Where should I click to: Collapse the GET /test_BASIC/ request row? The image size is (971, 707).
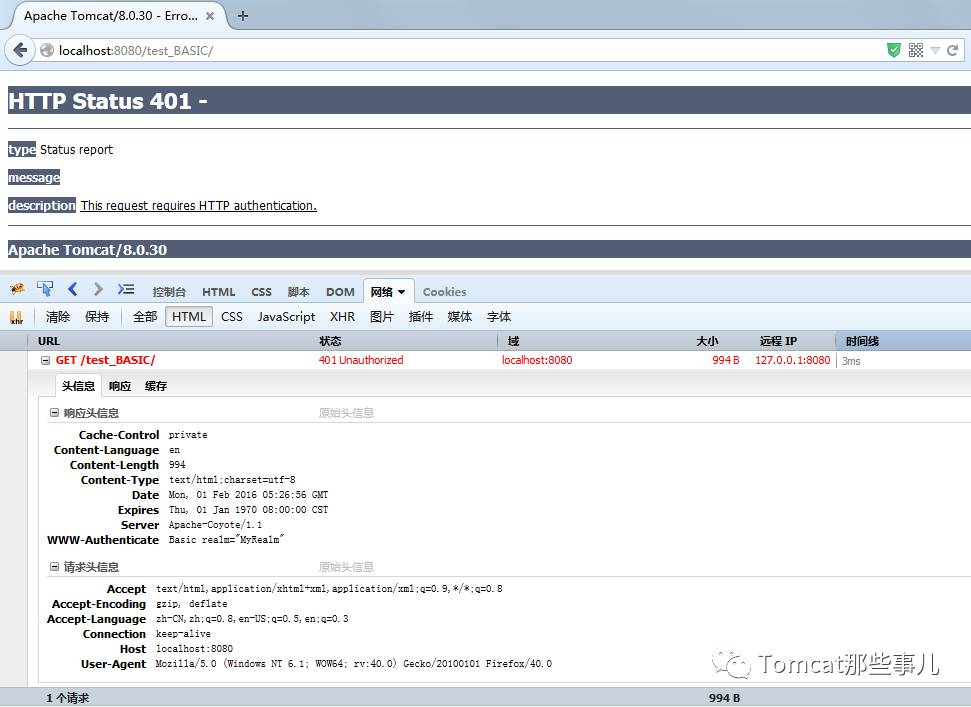pos(45,360)
